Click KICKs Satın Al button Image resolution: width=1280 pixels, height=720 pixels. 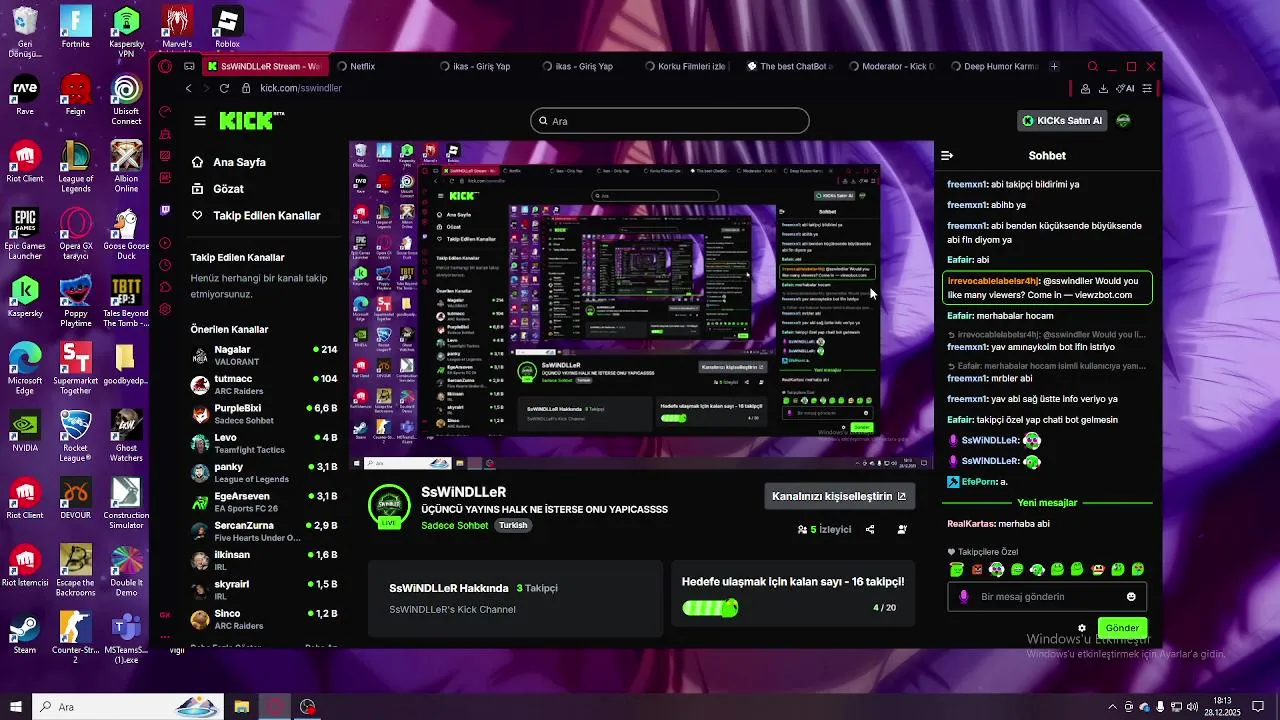pos(1062,121)
